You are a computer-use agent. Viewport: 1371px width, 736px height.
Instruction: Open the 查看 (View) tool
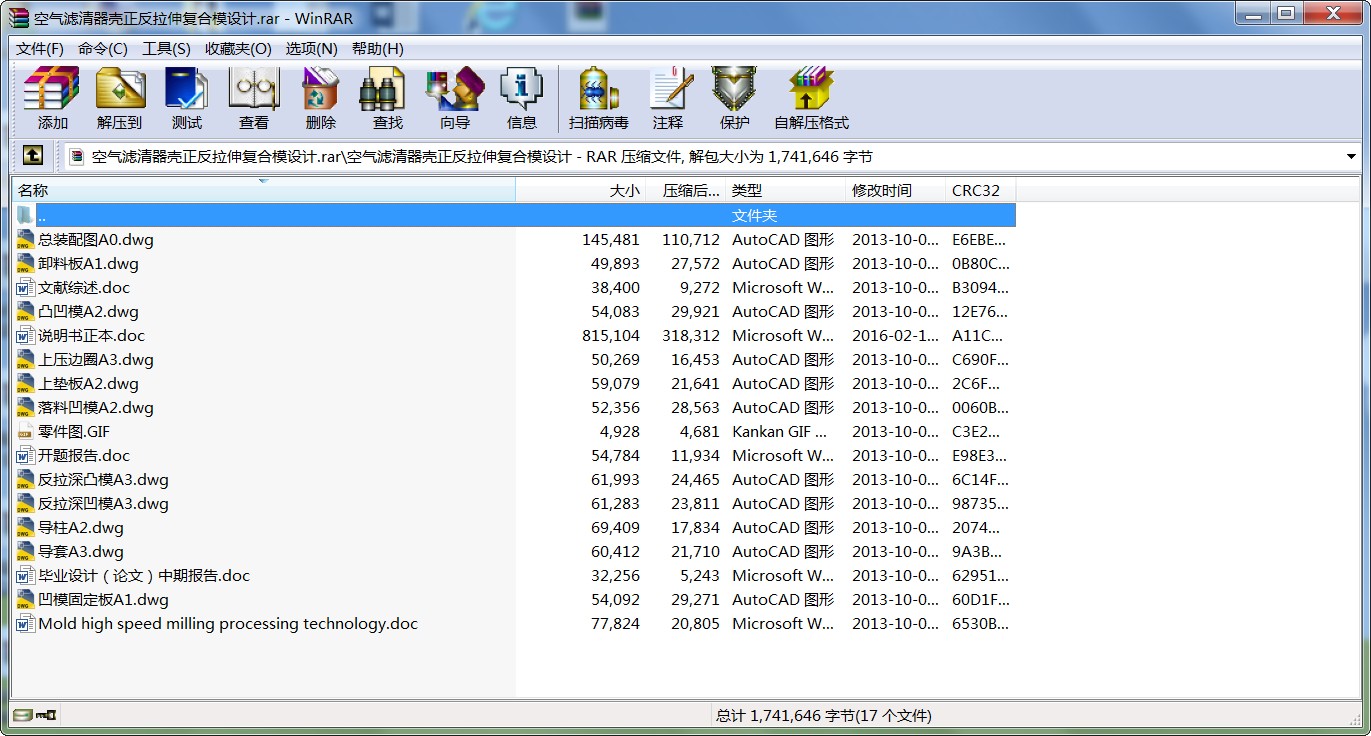(254, 98)
